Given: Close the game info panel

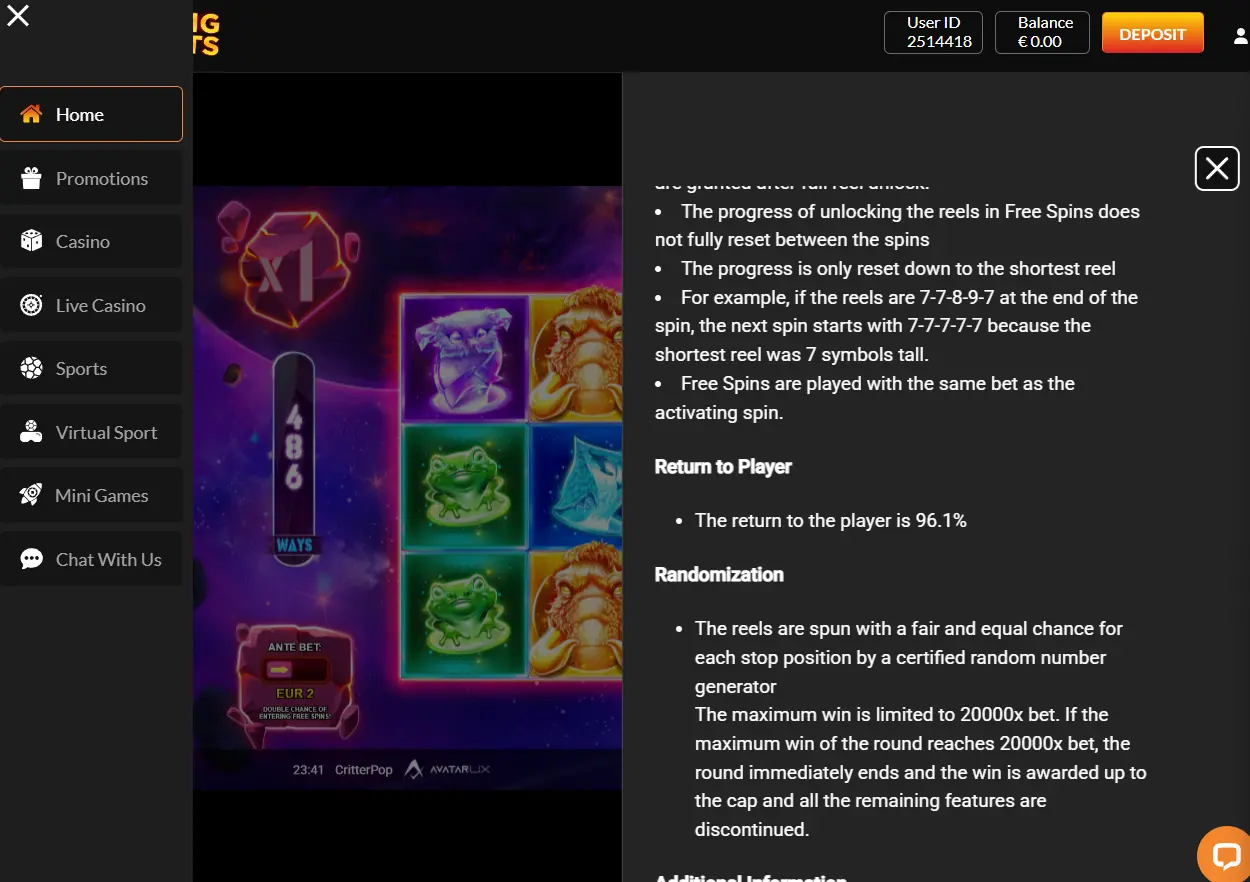Looking at the screenshot, I should pyautogui.click(x=1217, y=168).
